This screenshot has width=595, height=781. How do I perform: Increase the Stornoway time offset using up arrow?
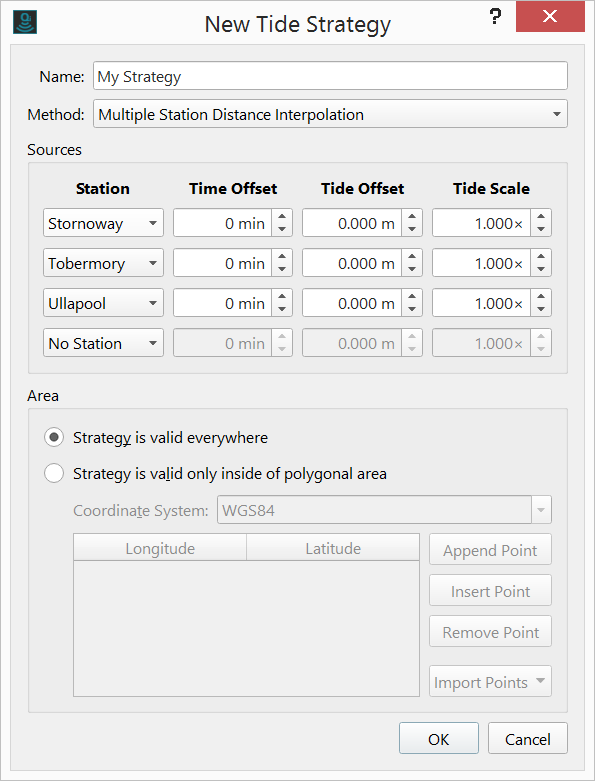(282, 217)
